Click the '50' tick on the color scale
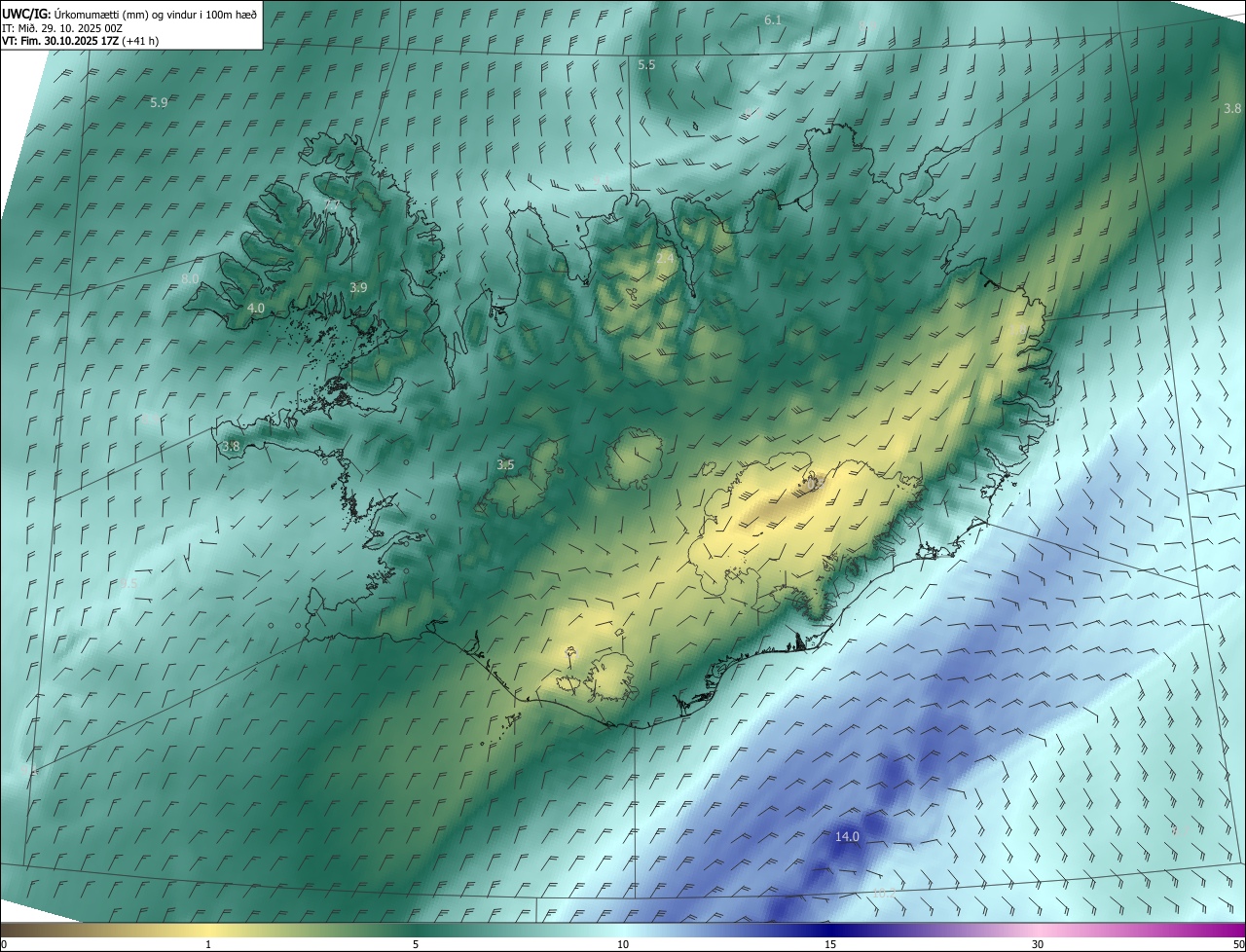This screenshot has width=1246, height=952. (x=1238, y=944)
